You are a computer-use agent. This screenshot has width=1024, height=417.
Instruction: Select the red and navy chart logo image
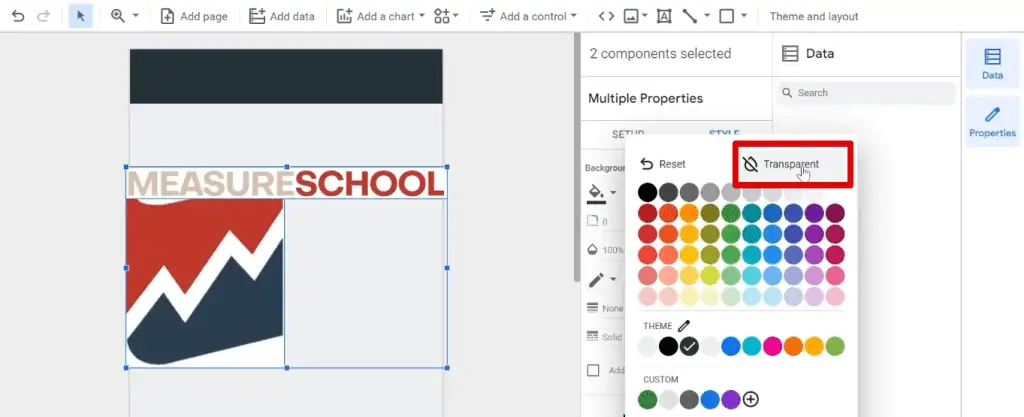(x=205, y=282)
